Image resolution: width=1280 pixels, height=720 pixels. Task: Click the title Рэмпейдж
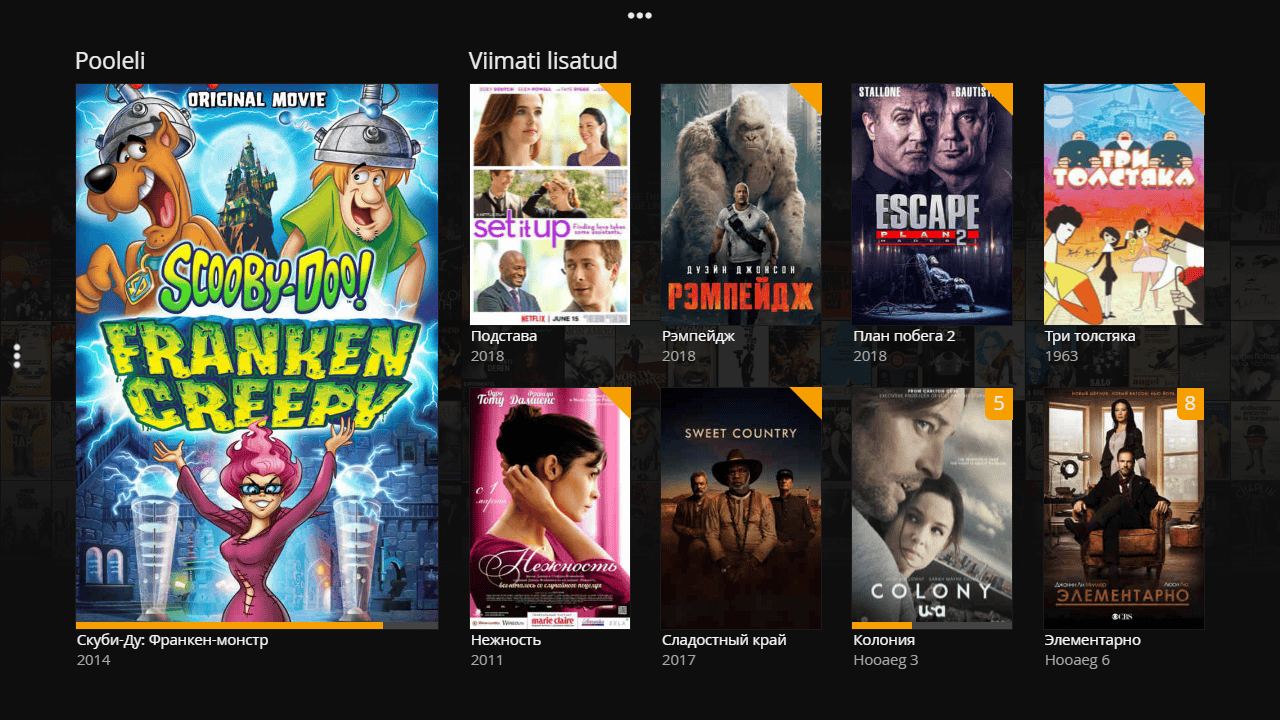point(698,336)
